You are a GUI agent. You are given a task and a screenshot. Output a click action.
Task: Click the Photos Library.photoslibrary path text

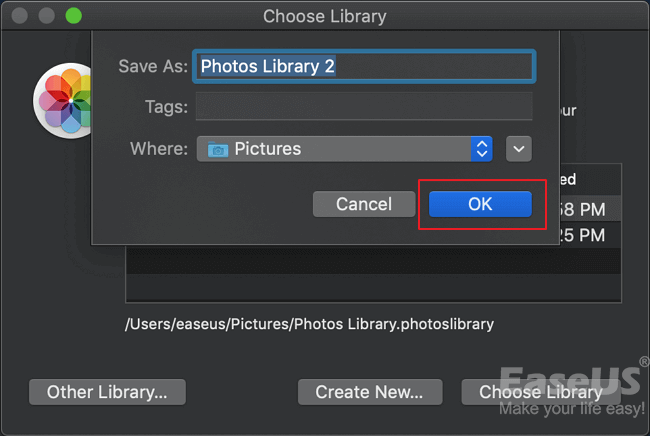[x=309, y=324]
